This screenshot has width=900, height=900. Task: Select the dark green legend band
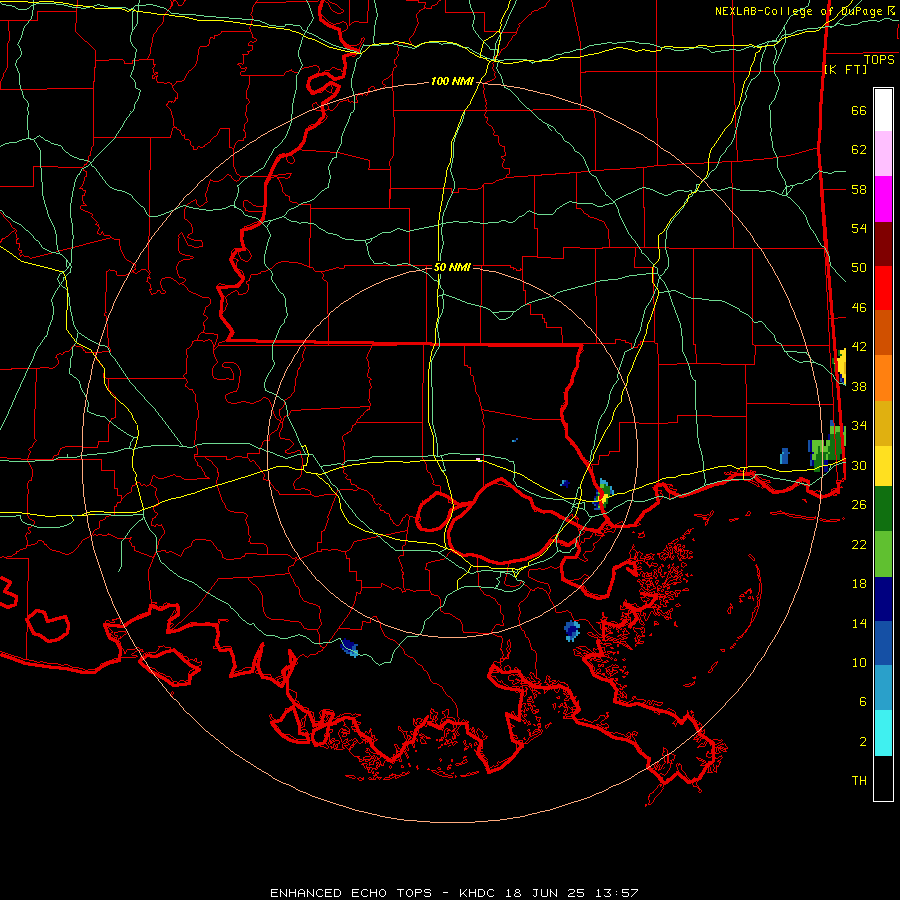883,509
